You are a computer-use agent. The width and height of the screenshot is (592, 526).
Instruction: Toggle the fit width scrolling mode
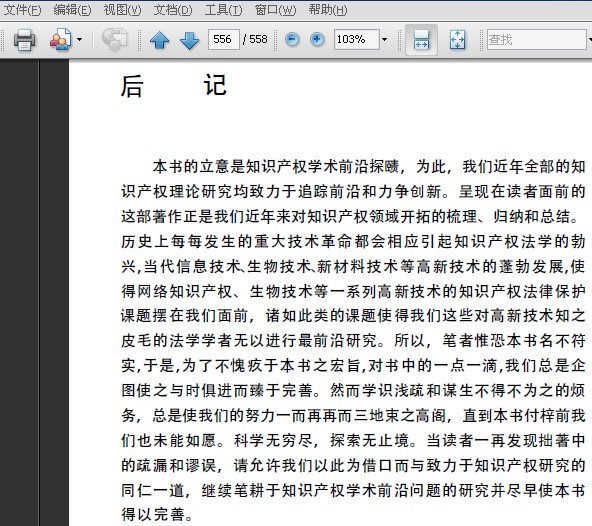[x=421, y=40]
